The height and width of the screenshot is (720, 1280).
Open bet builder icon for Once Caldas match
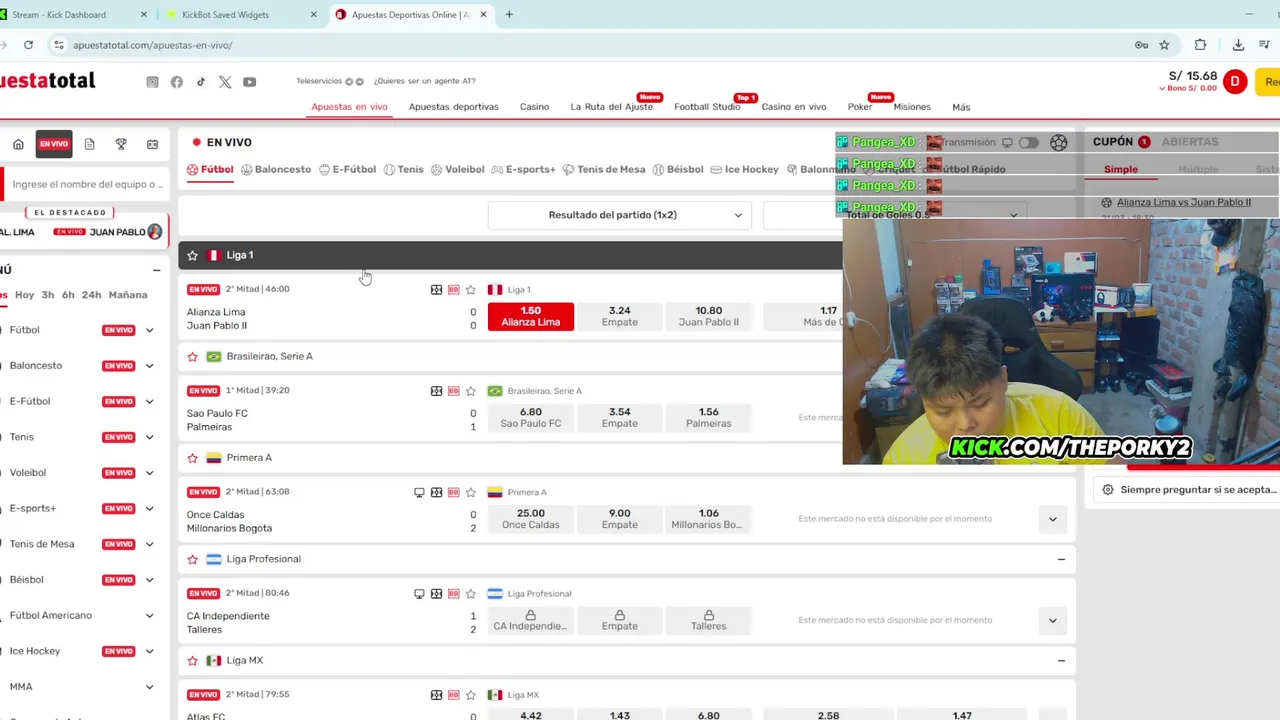(453, 492)
